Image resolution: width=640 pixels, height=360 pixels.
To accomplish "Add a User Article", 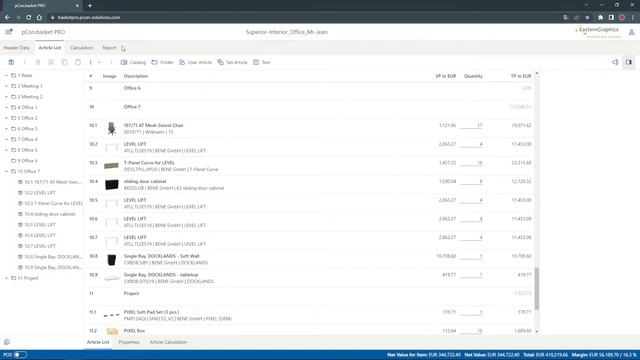I will tap(195, 62).
